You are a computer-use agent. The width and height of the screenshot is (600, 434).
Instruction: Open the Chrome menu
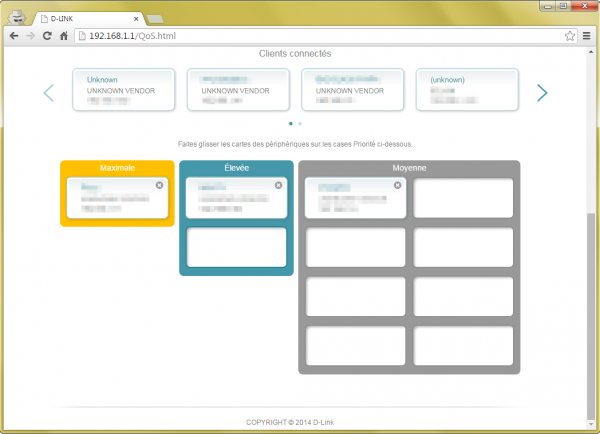586,35
